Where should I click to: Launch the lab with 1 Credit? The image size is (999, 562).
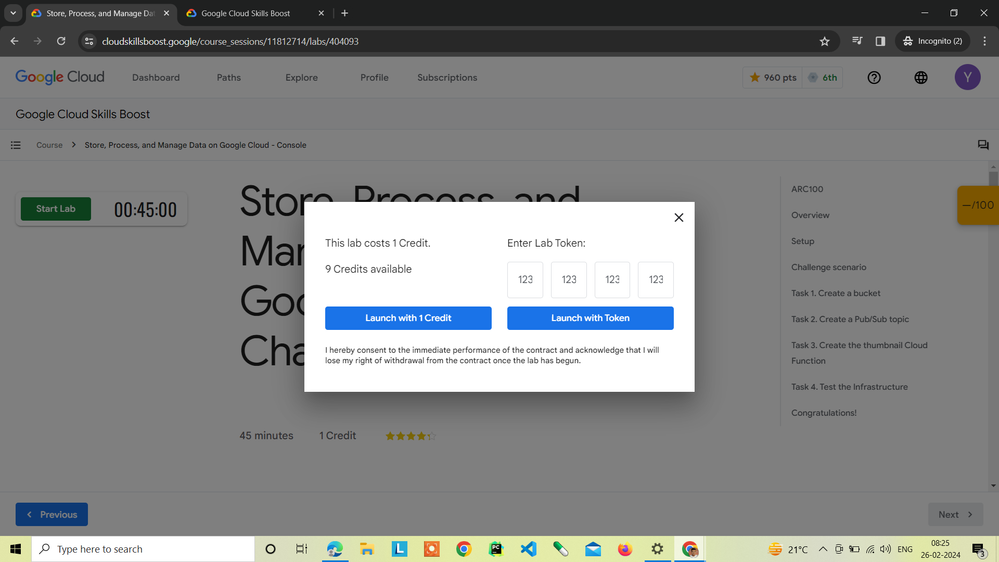408,318
